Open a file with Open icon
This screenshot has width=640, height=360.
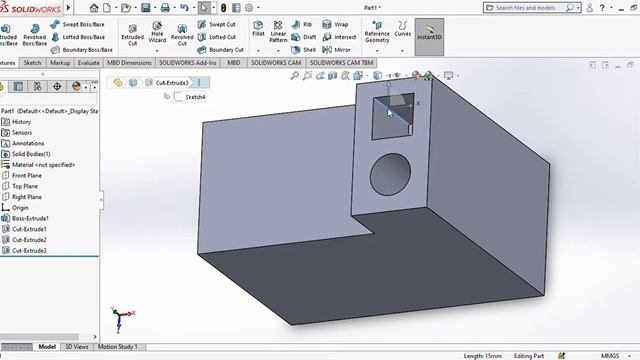[x=126, y=8]
